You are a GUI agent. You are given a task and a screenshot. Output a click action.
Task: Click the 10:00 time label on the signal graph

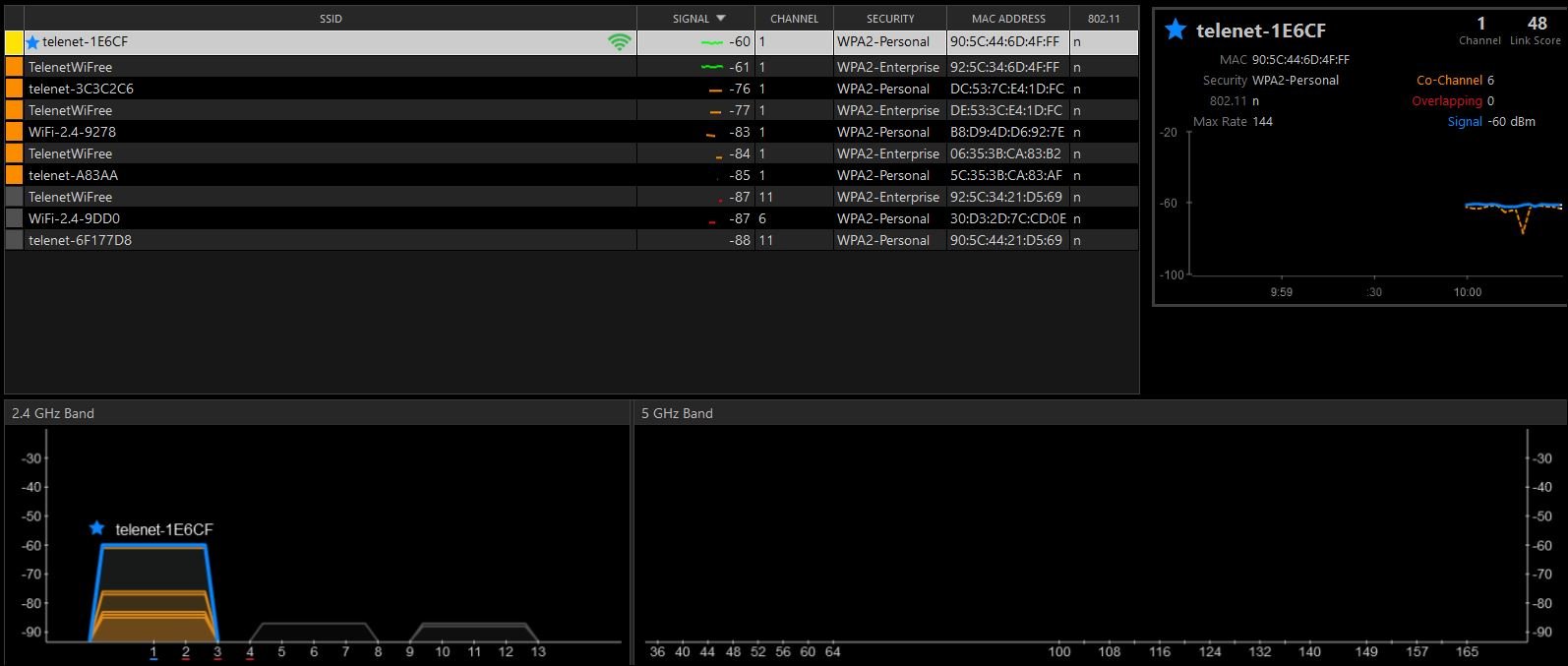1467,292
